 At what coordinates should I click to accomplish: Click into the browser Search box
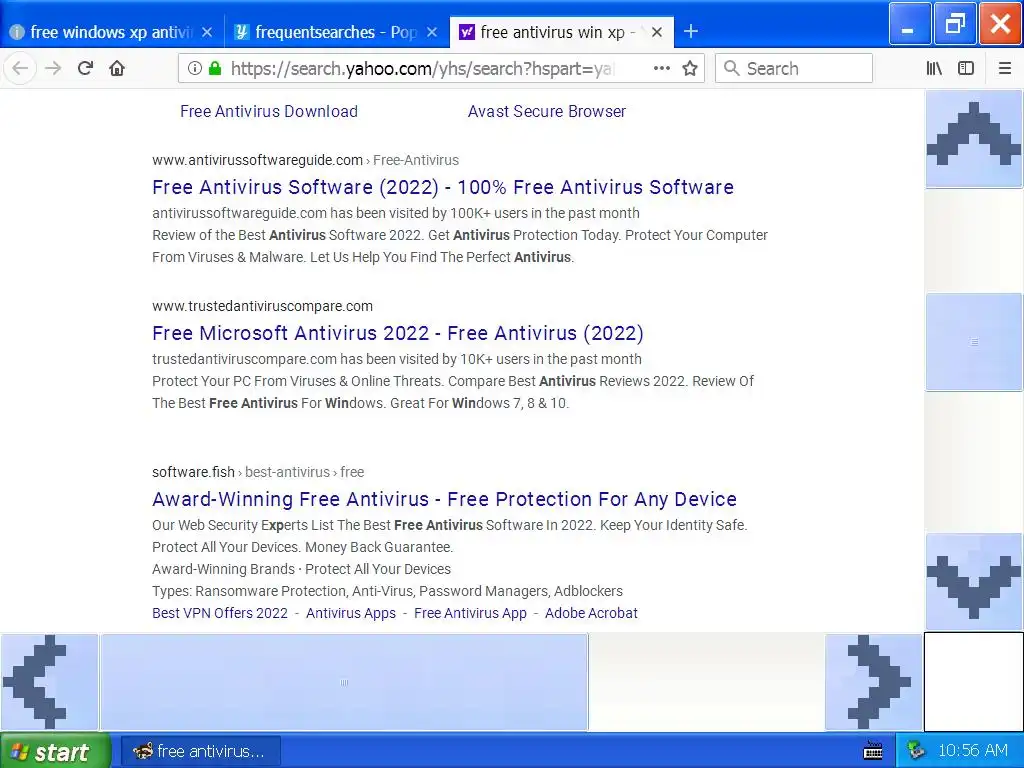pos(794,68)
